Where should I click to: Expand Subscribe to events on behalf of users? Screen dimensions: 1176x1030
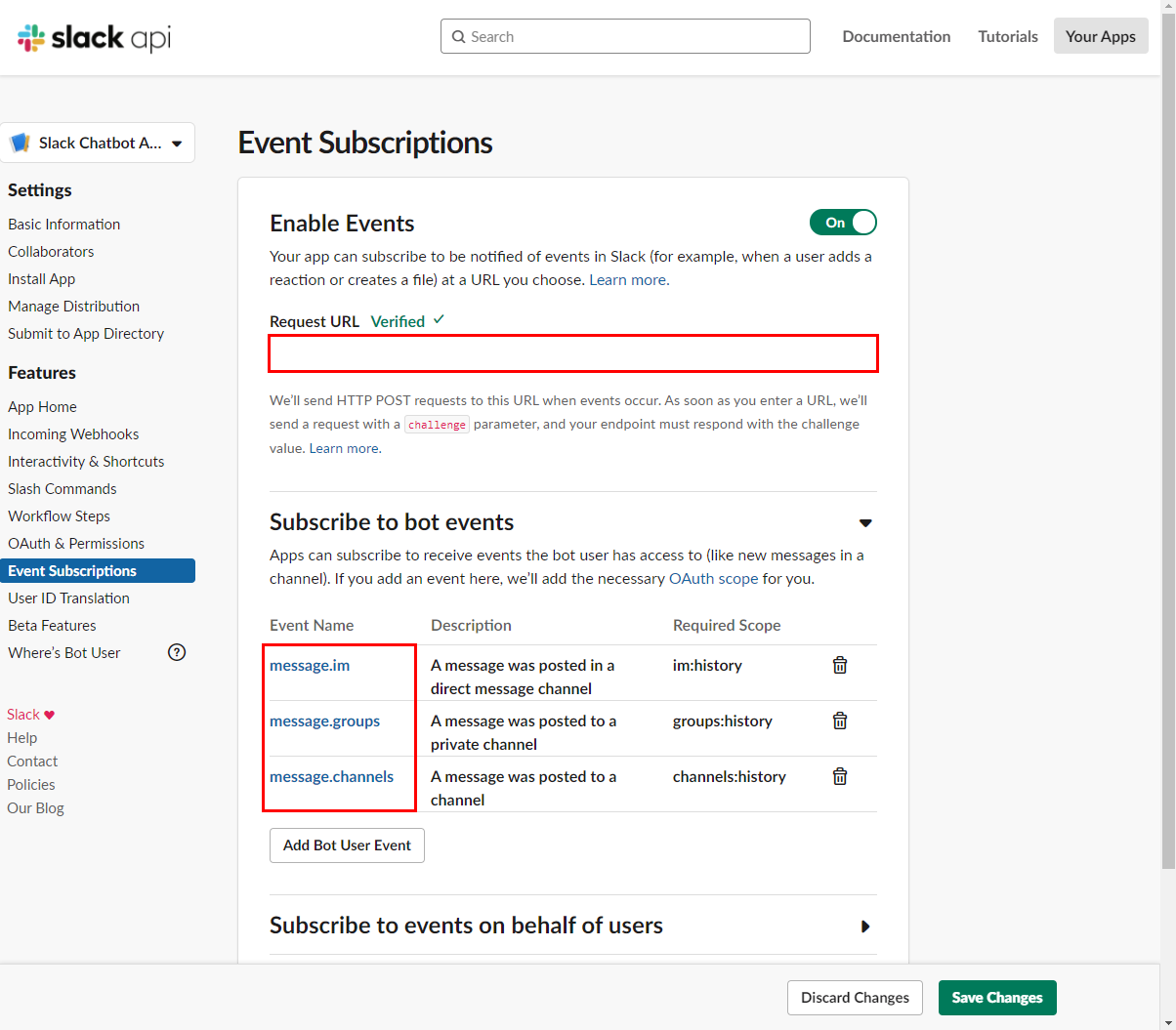click(865, 927)
